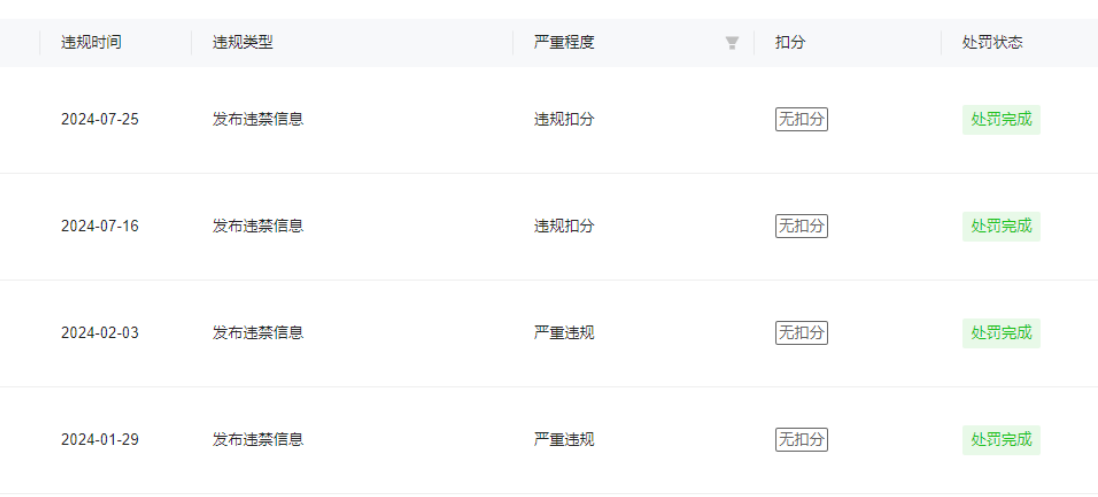Image resolution: width=1098 pixels, height=497 pixels.
Task: Click 无扣分 tag in the 2024-07-16 row
Action: tap(802, 226)
